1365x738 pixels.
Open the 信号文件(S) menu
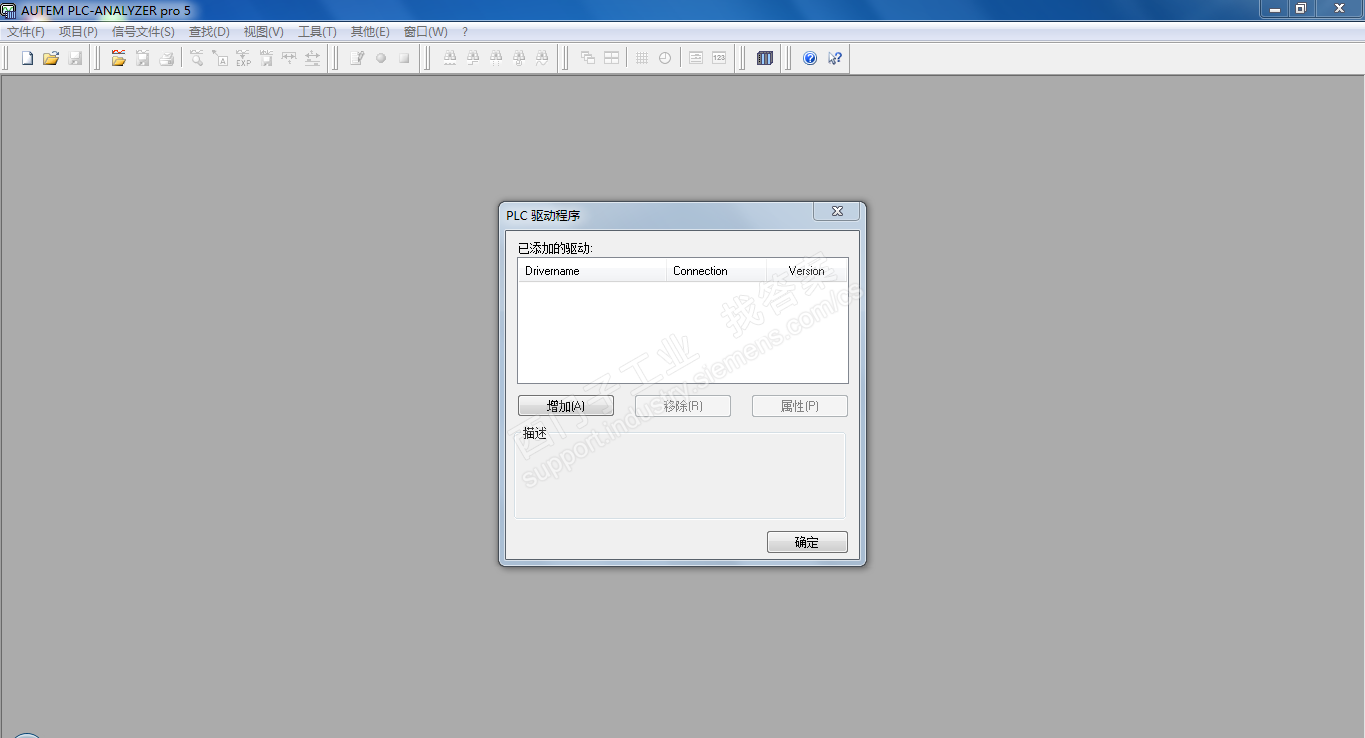[143, 32]
